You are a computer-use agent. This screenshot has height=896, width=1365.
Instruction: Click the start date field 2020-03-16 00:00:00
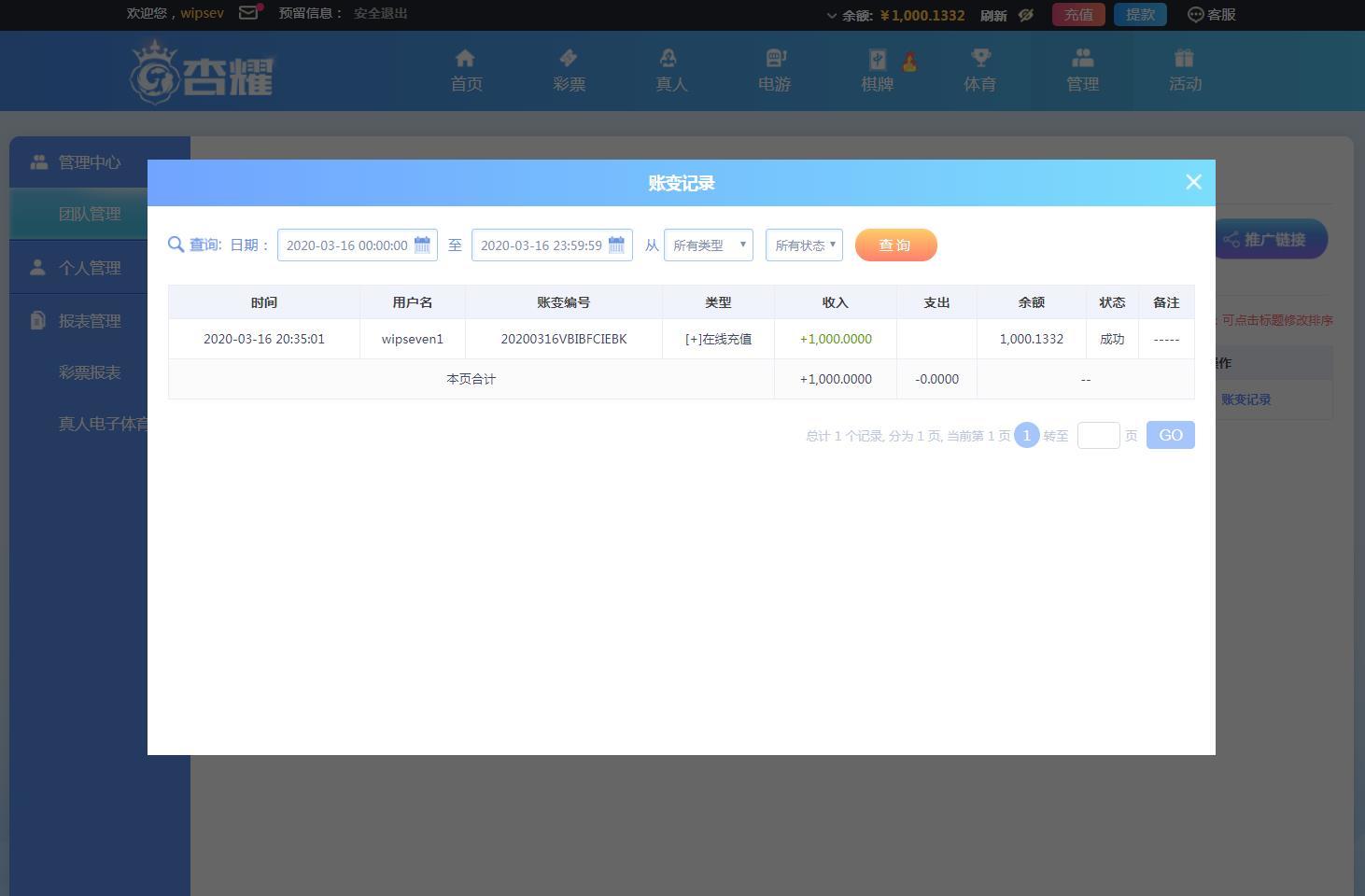click(x=346, y=245)
